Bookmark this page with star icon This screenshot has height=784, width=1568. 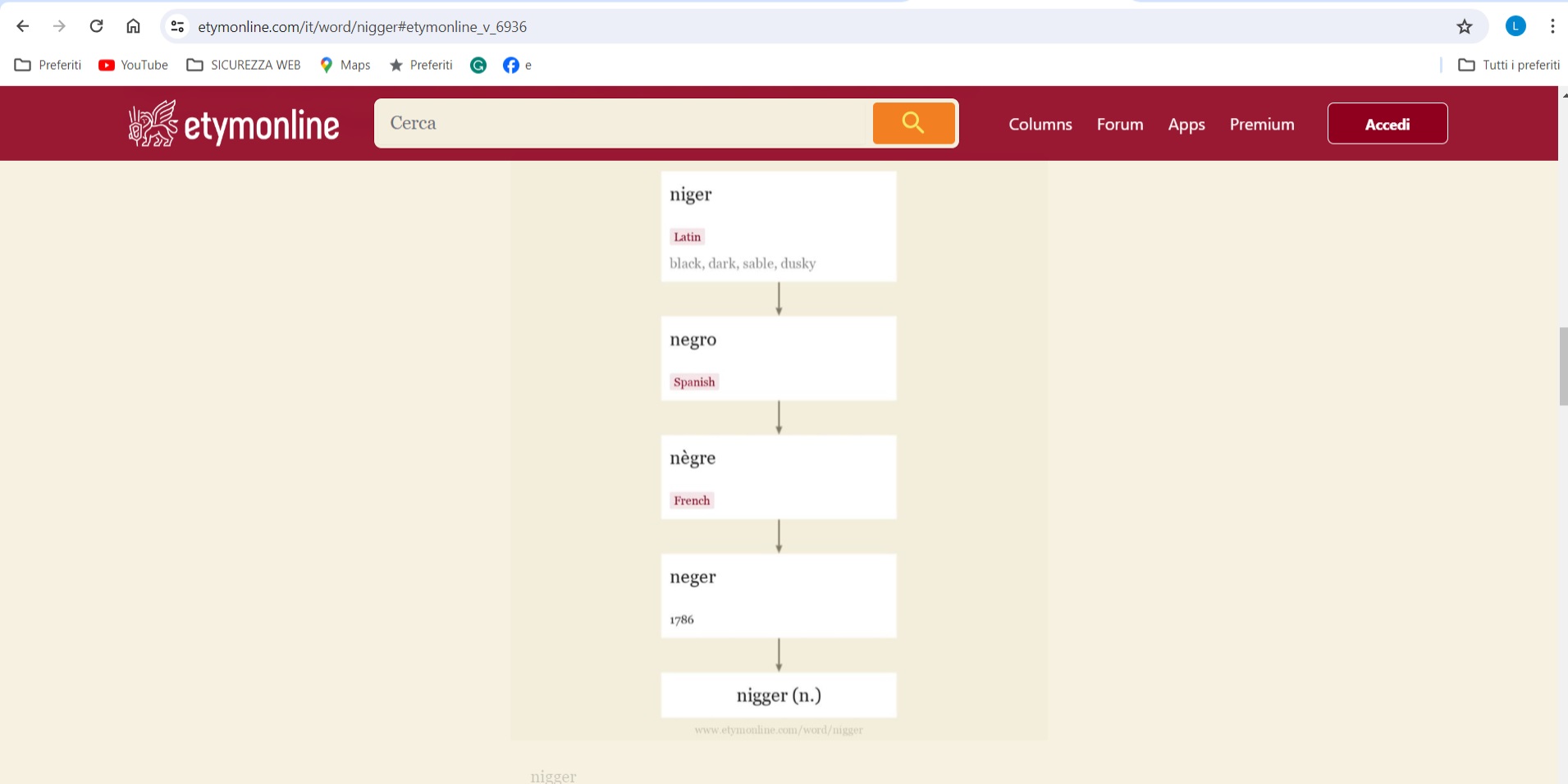click(x=1465, y=27)
